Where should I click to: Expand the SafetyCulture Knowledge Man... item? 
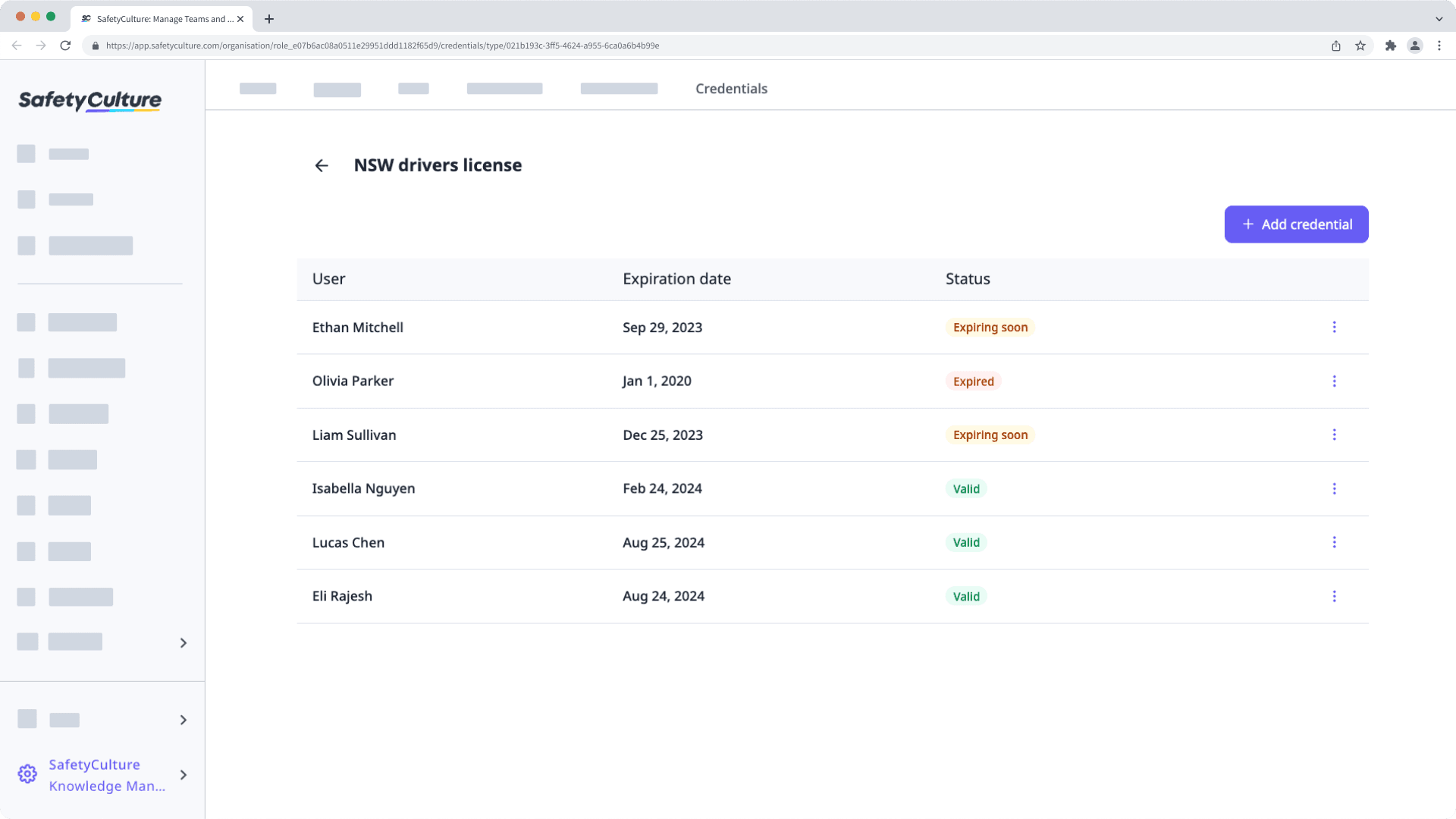(184, 775)
